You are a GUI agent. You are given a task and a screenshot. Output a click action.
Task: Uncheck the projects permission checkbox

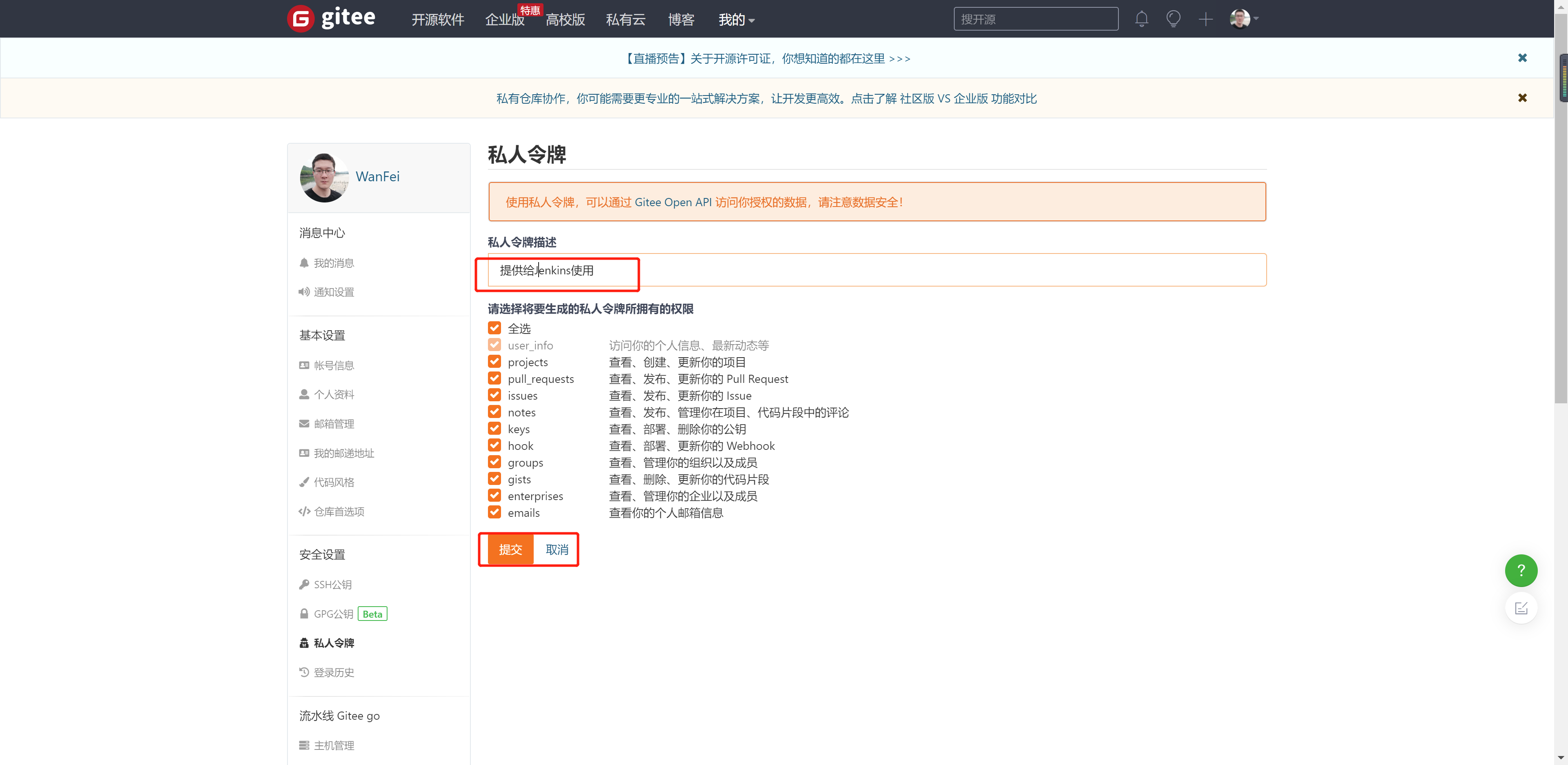point(494,361)
